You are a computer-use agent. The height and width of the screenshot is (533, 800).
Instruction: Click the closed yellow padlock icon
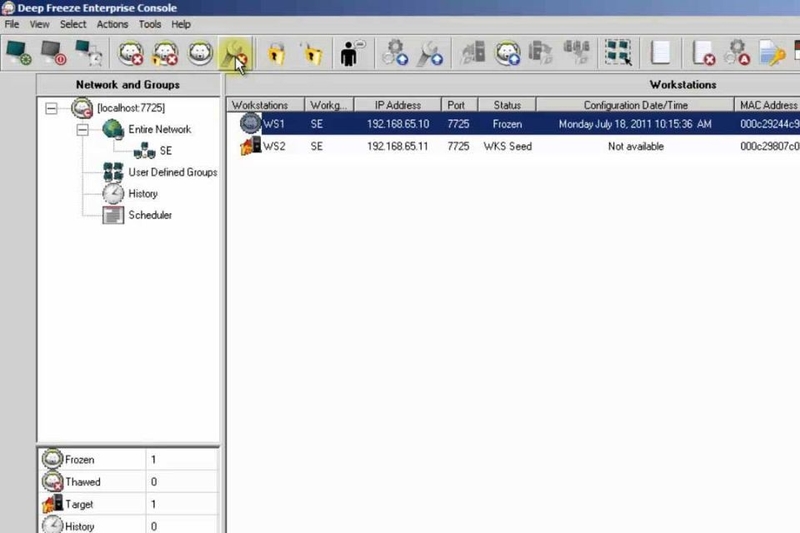[x=276, y=53]
